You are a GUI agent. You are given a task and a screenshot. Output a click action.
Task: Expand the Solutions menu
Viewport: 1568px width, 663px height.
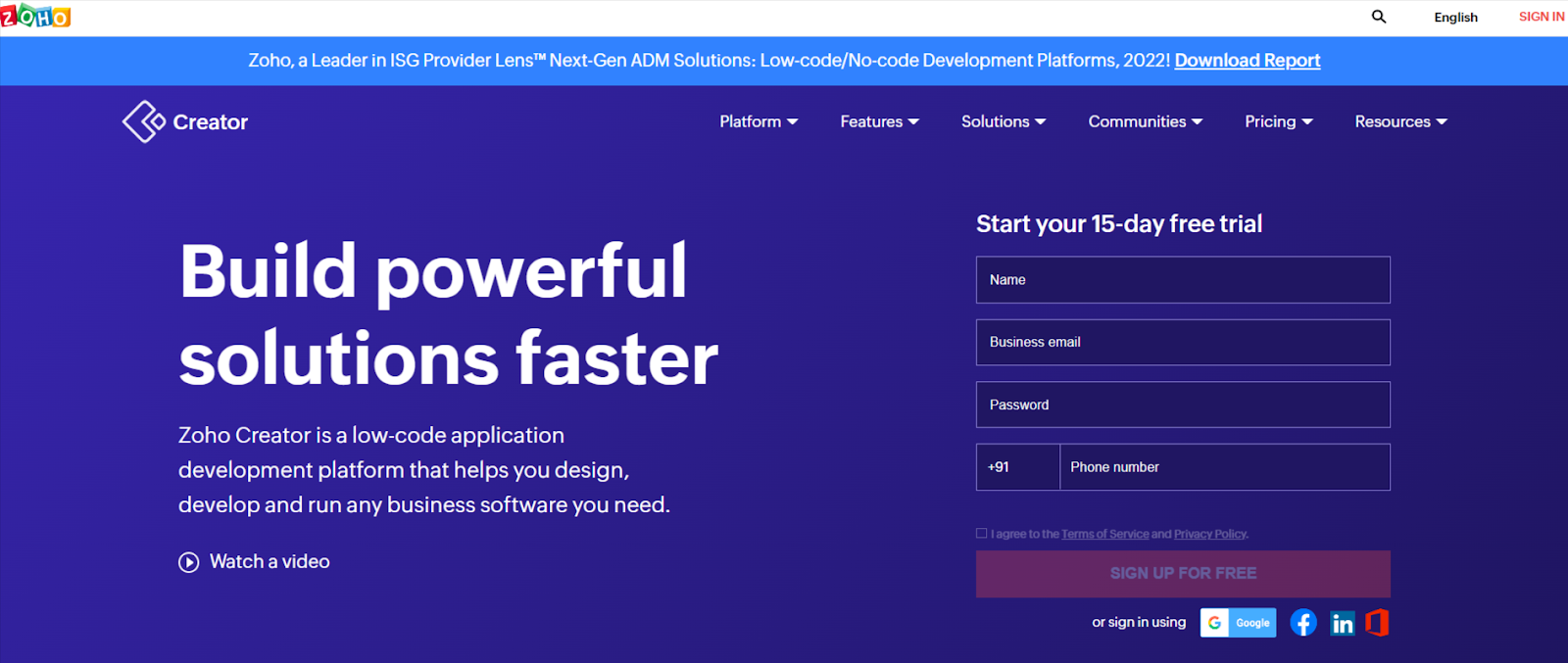pos(1004,121)
